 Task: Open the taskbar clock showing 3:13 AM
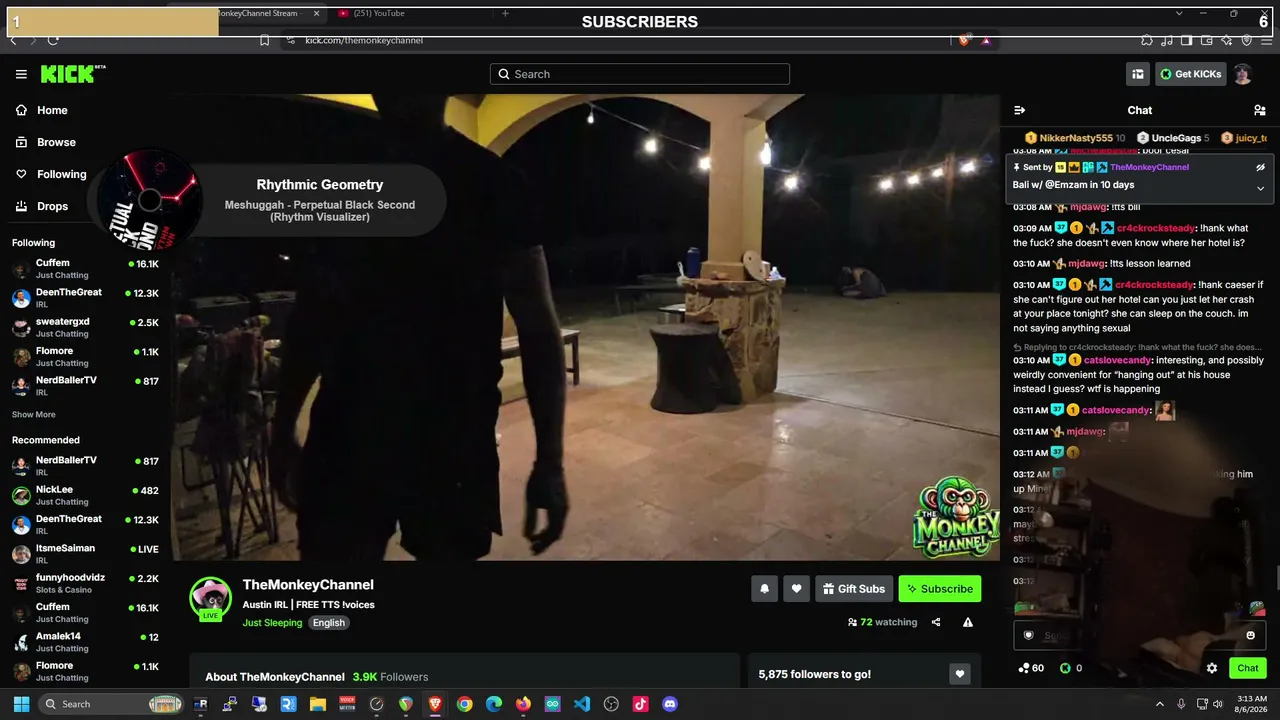tap(1252, 704)
